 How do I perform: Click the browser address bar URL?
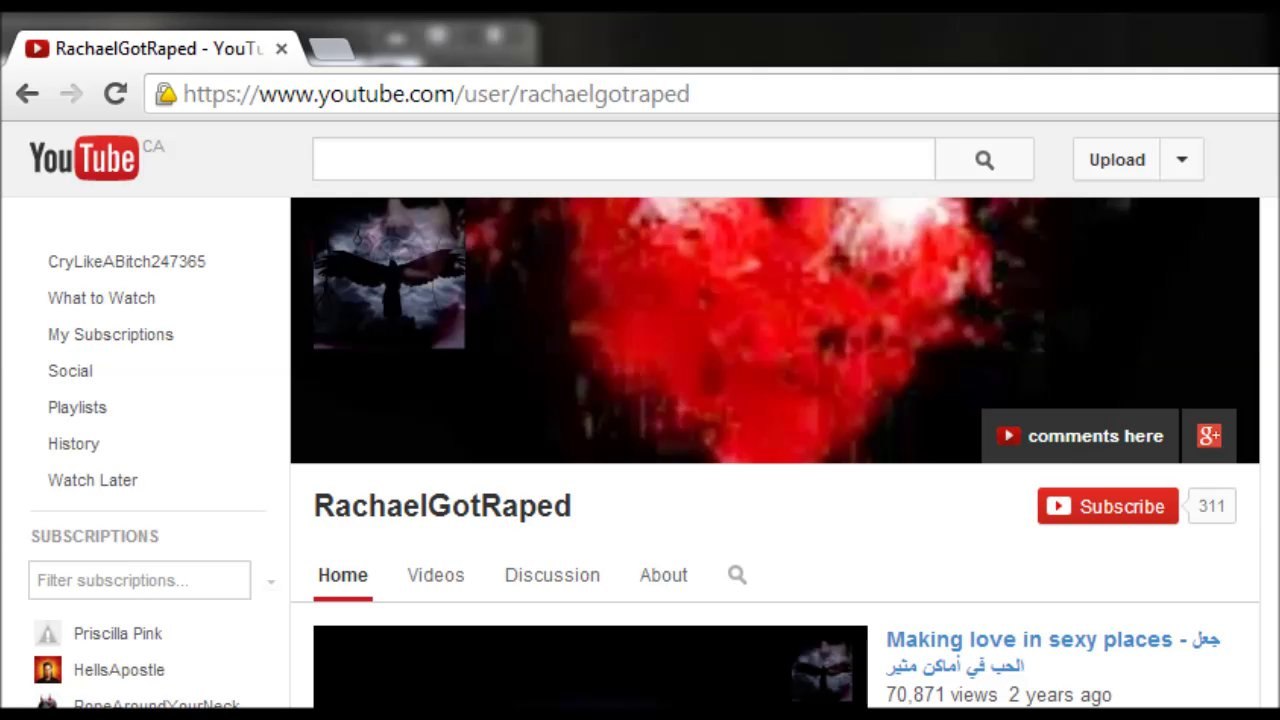436,94
